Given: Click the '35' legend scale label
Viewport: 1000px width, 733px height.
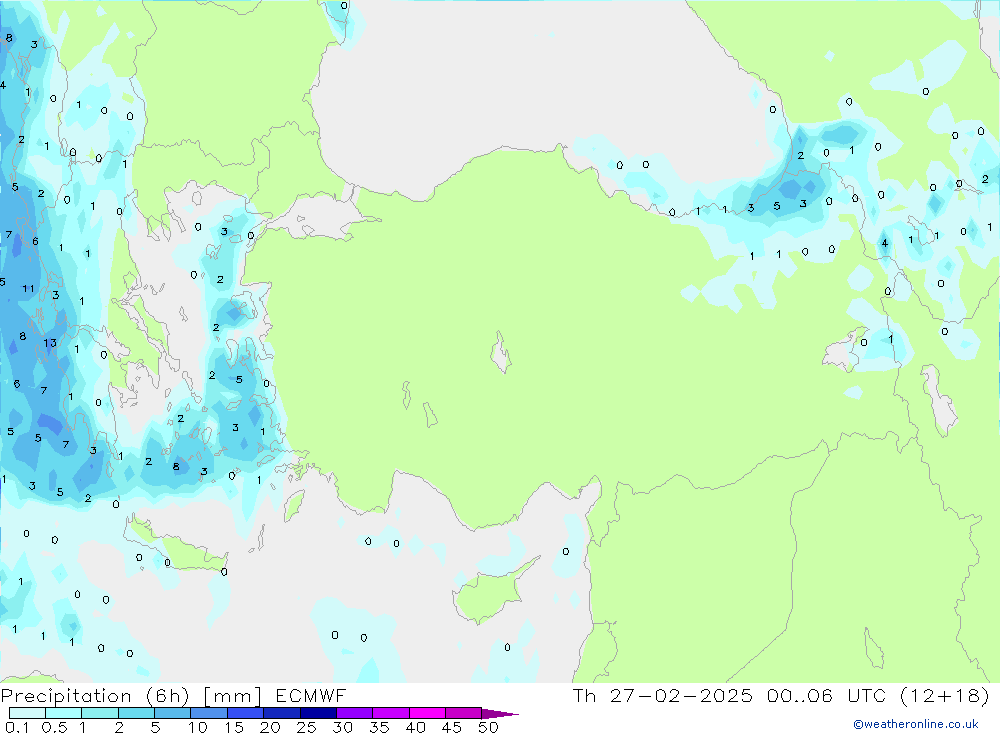Looking at the screenshot, I should coord(379,727).
